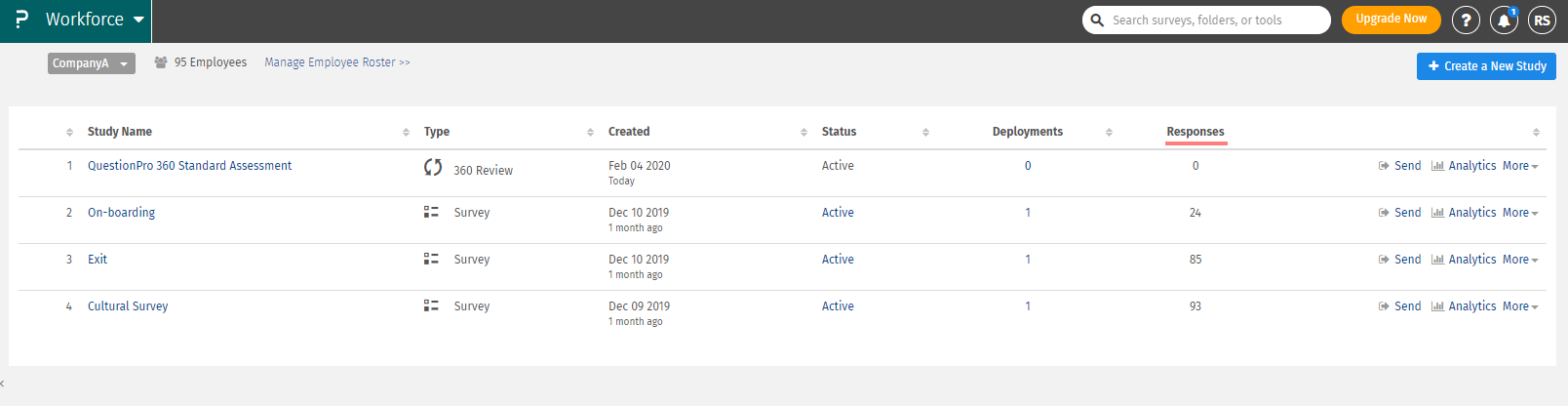The height and width of the screenshot is (406, 1568).
Task: Open the RS user profile avatar
Action: coord(1542,20)
